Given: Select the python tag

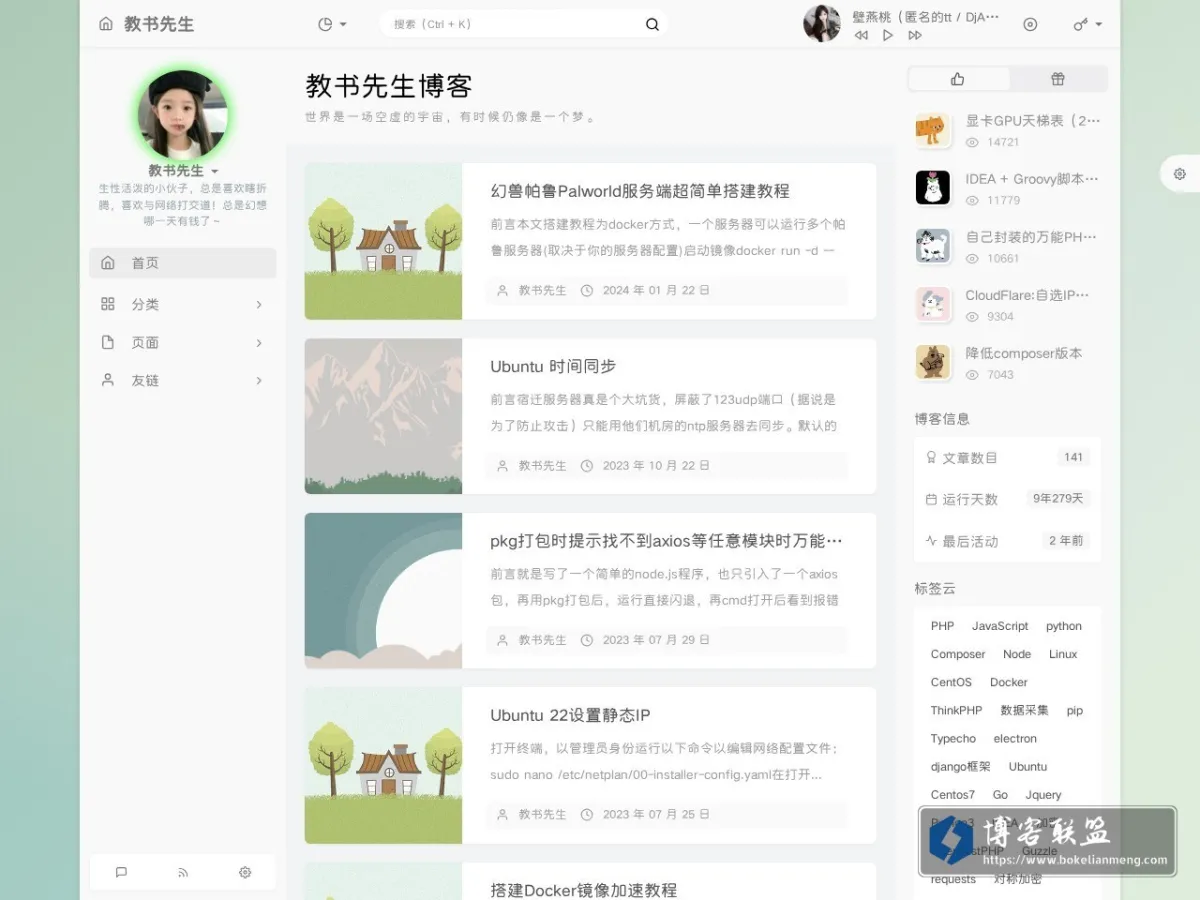Looking at the screenshot, I should [1064, 626].
